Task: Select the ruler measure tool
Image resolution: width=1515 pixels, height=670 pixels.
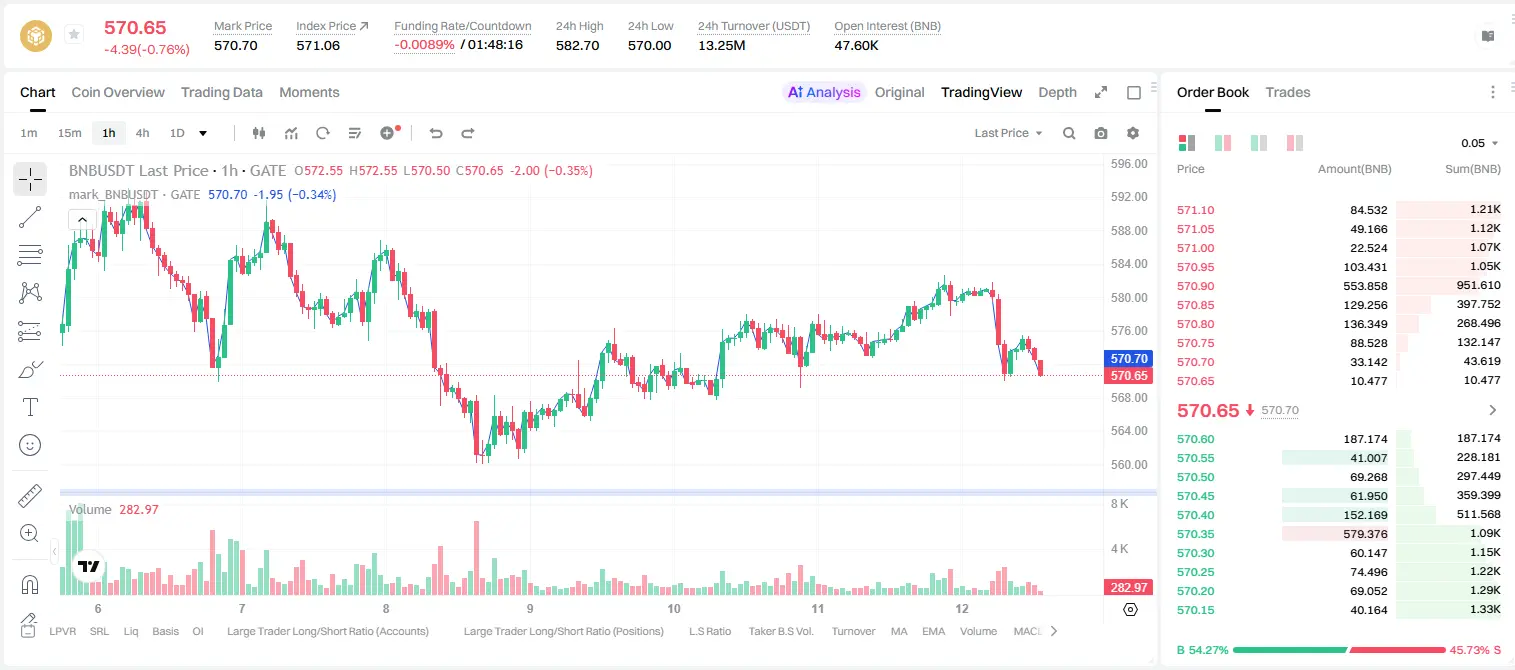Action: click(x=30, y=496)
